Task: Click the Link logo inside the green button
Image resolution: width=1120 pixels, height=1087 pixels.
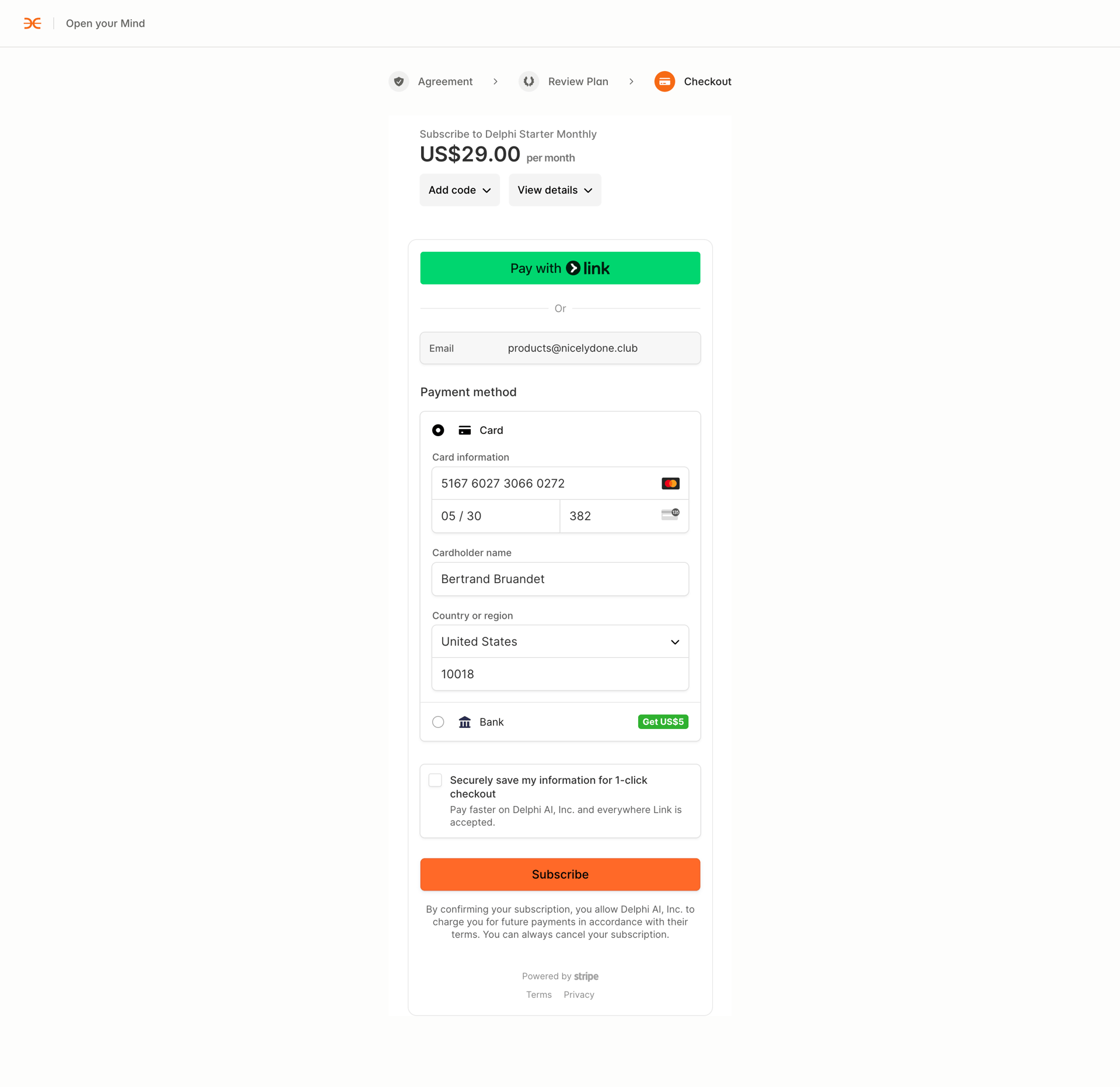Action: click(x=590, y=268)
